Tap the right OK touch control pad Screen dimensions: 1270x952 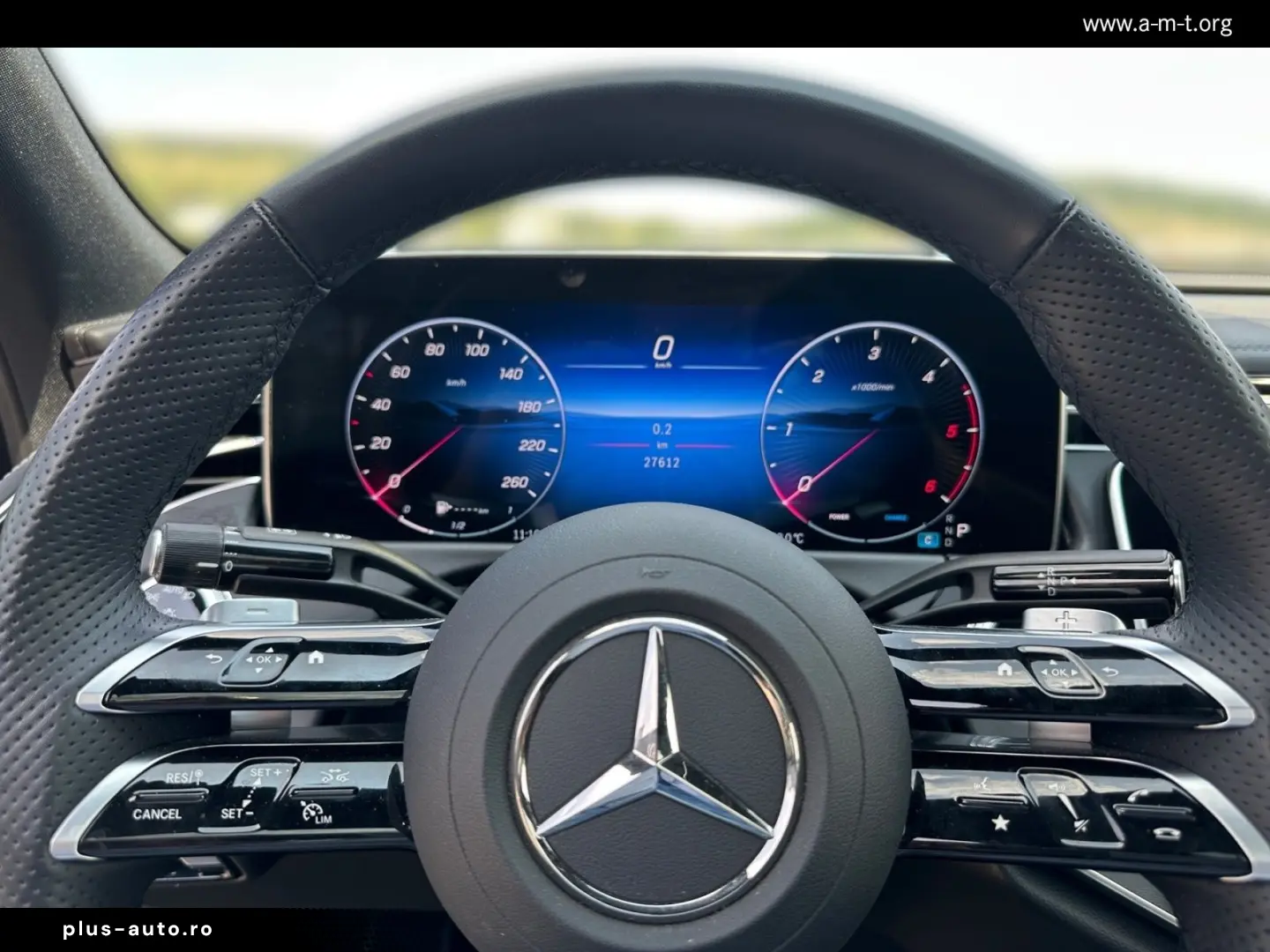click(1058, 672)
